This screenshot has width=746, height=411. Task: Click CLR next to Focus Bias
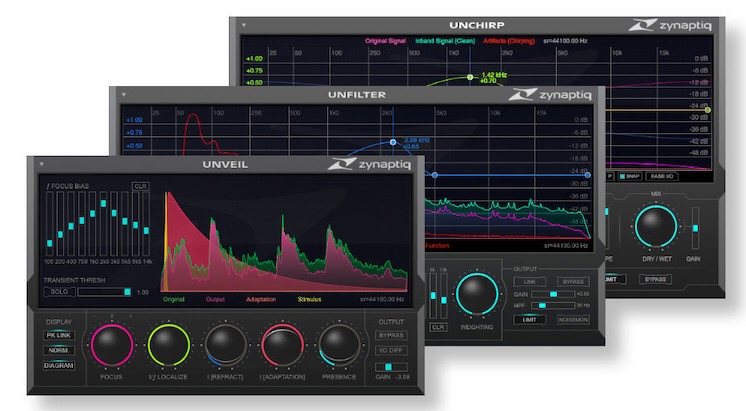[141, 186]
